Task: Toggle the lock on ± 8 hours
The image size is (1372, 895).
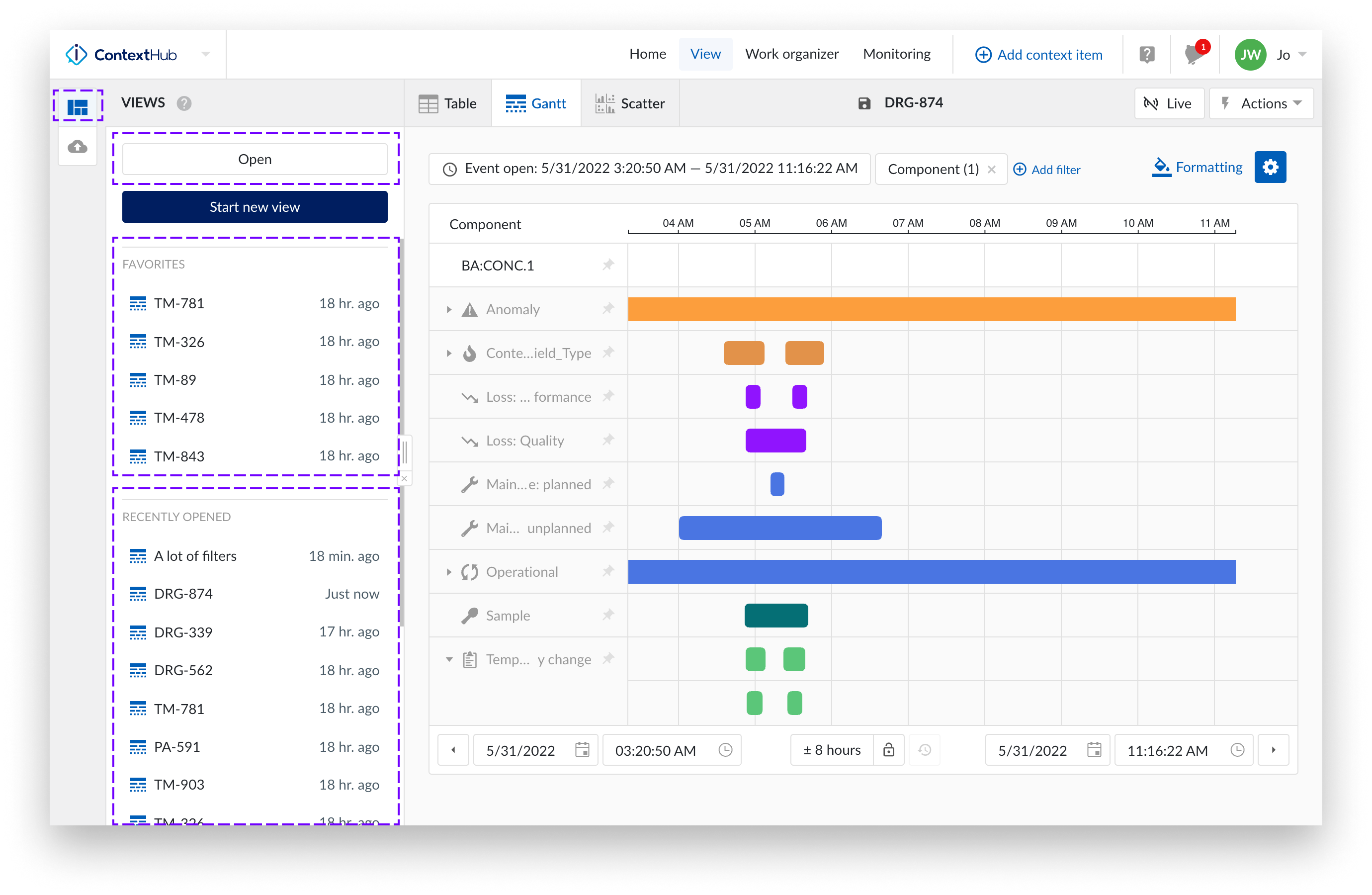Action: tap(888, 750)
